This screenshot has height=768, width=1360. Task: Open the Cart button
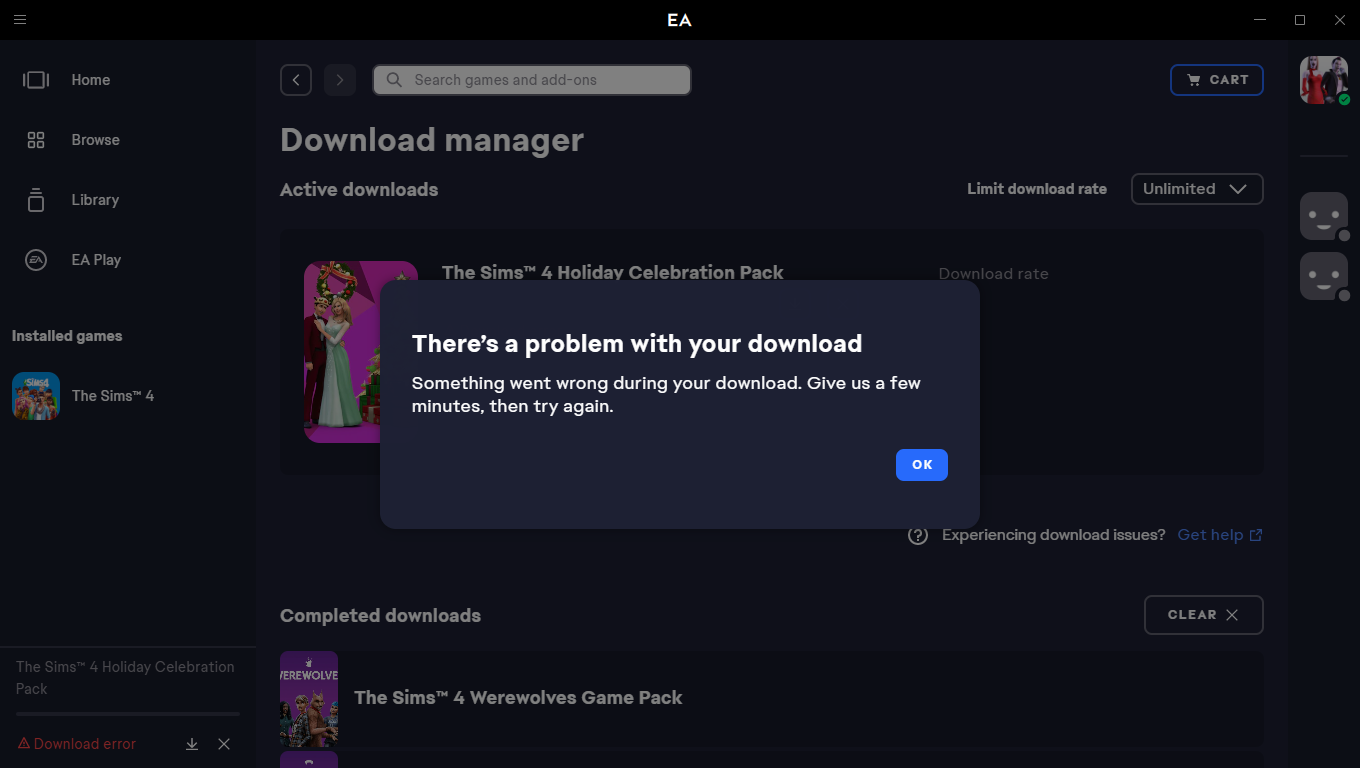(x=1216, y=80)
